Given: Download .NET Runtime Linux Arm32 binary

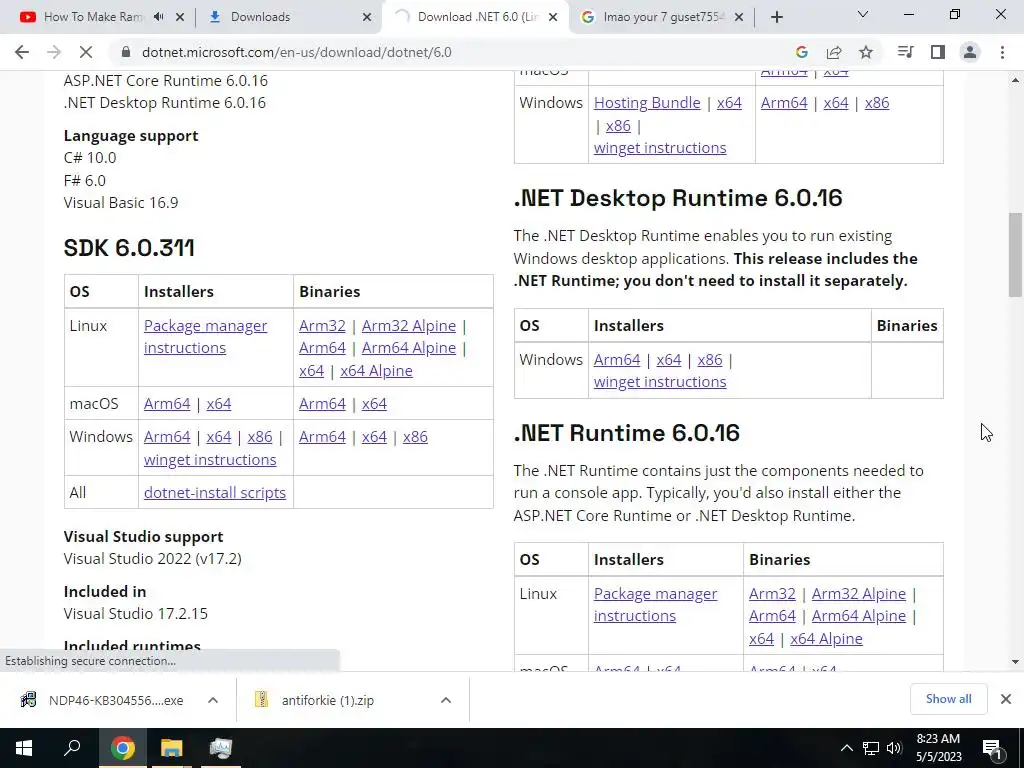Looking at the screenshot, I should pyautogui.click(x=772, y=593).
